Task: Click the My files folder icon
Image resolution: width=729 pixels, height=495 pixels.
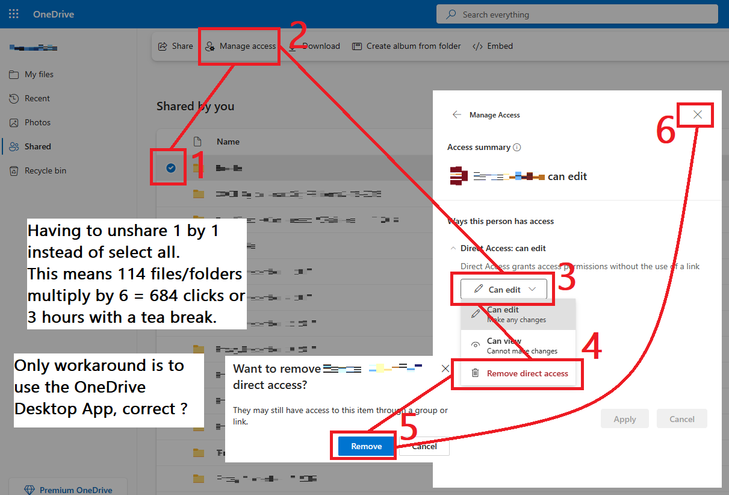Action: (x=14, y=74)
